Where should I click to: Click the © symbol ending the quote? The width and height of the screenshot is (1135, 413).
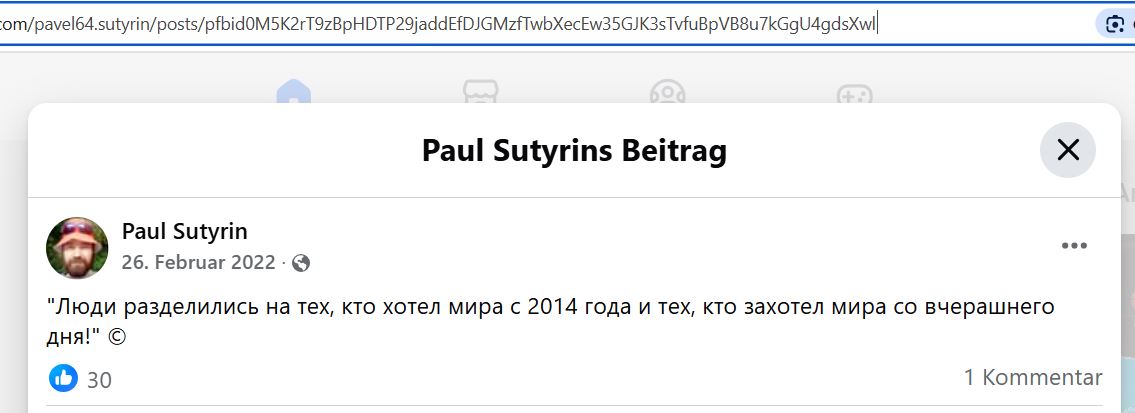[x=117, y=337]
